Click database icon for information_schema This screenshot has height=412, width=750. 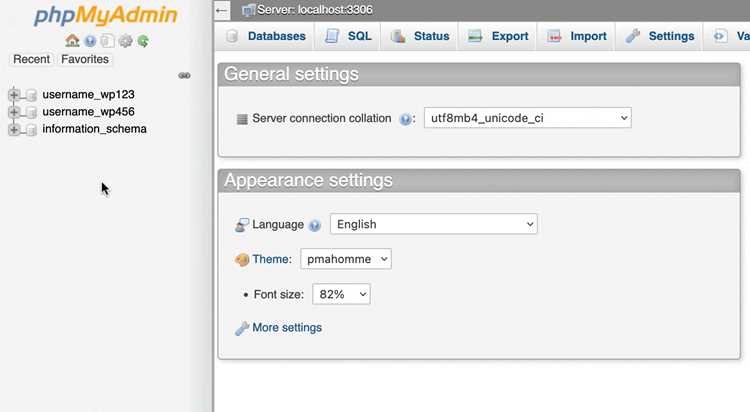(x=31, y=129)
